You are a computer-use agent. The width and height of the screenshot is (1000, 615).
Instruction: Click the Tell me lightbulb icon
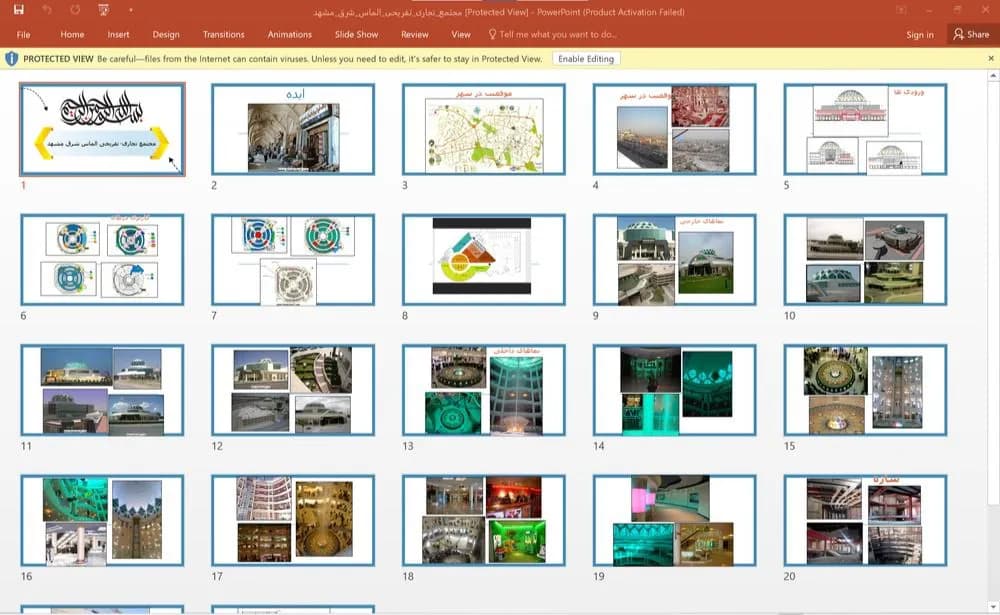492,34
